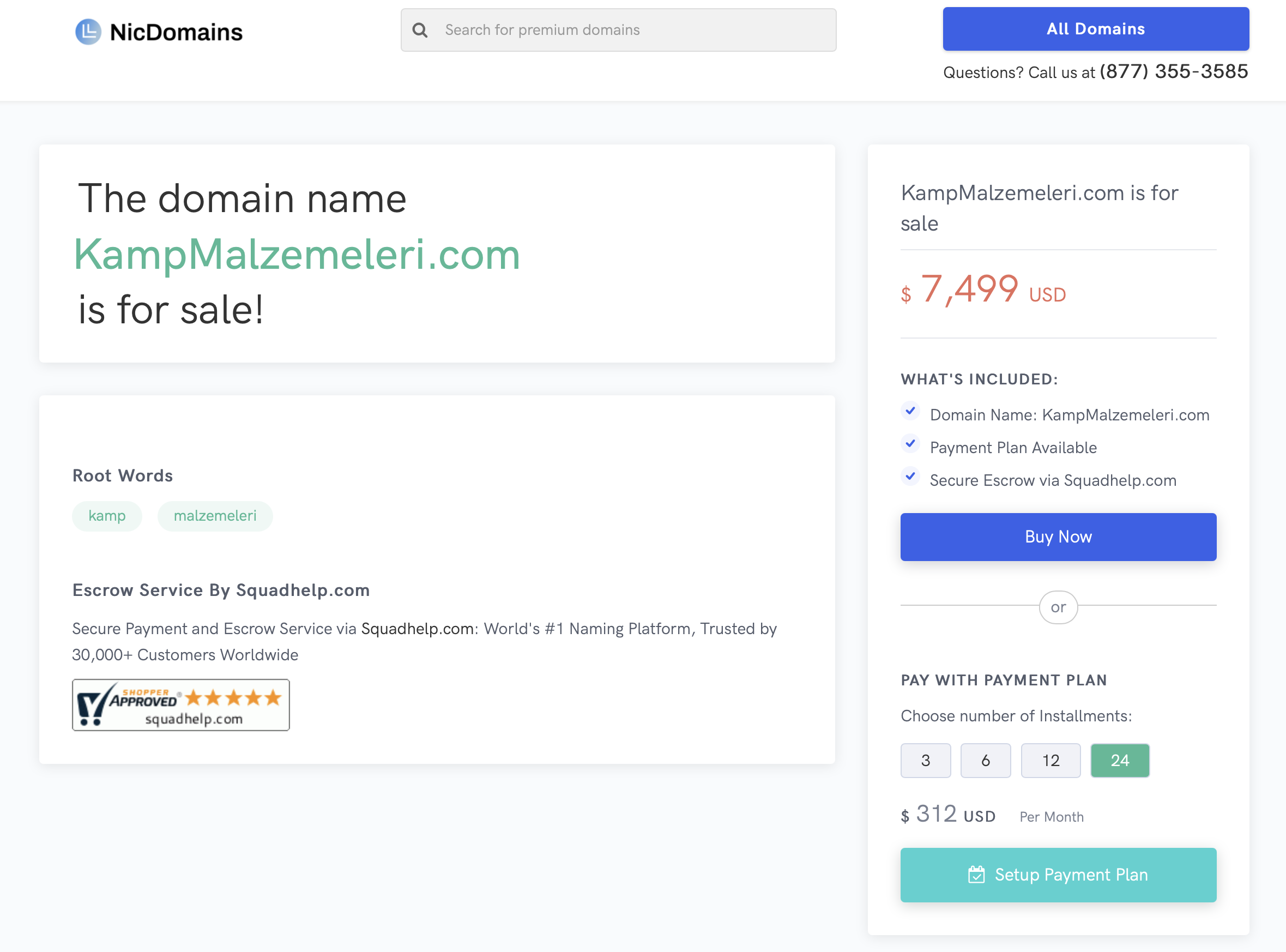
Task: Focus the premium domains search field
Action: click(618, 30)
